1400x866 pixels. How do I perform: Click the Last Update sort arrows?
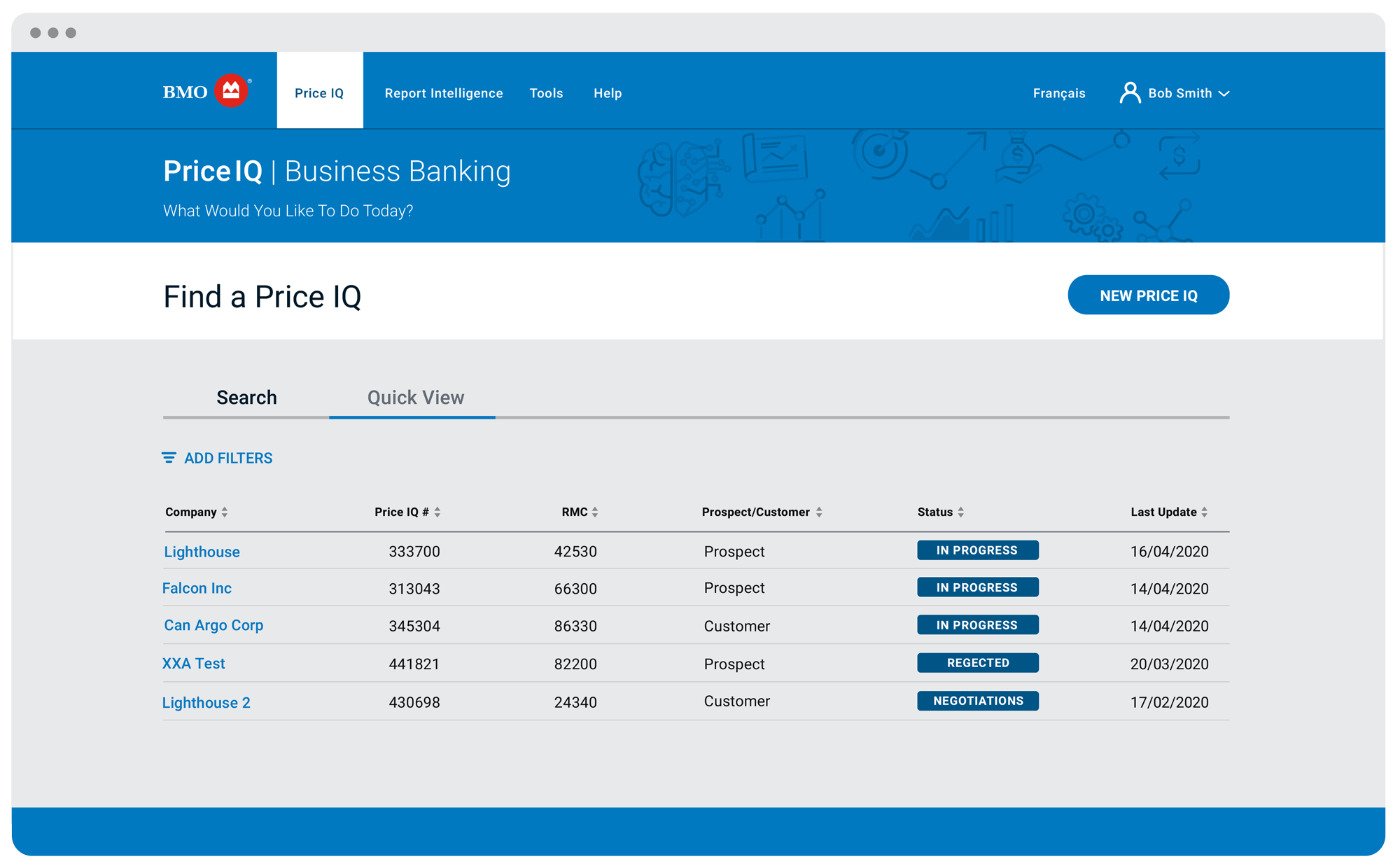[x=1205, y=512]
